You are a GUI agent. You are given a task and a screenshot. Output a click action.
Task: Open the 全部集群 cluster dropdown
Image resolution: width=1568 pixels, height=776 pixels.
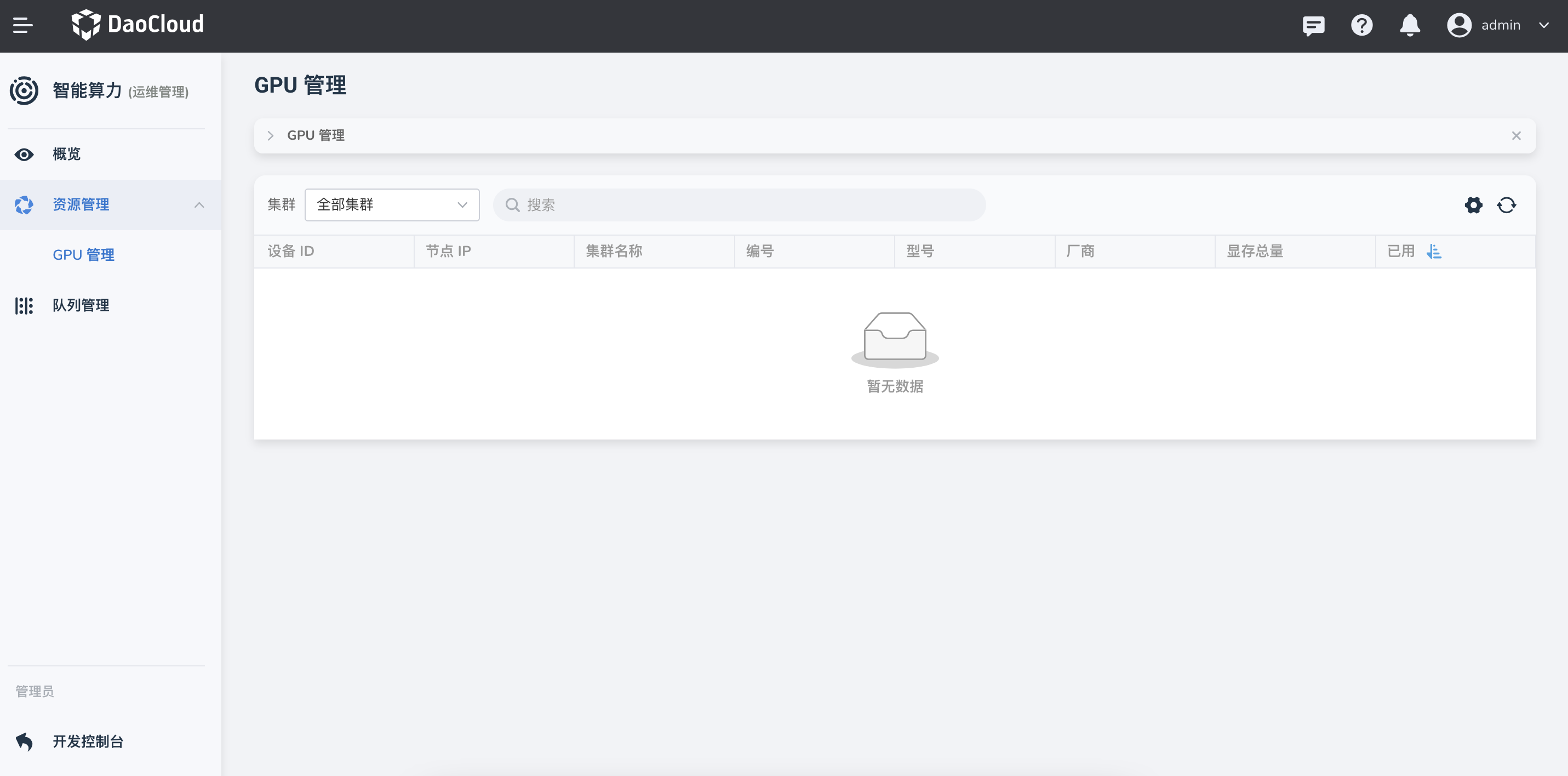(392, 204)
